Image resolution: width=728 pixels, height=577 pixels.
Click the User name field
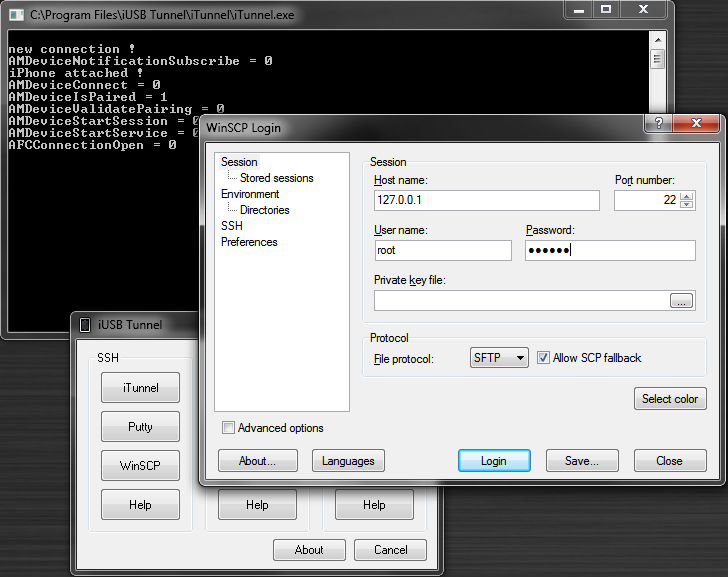[x=443, y=250]
